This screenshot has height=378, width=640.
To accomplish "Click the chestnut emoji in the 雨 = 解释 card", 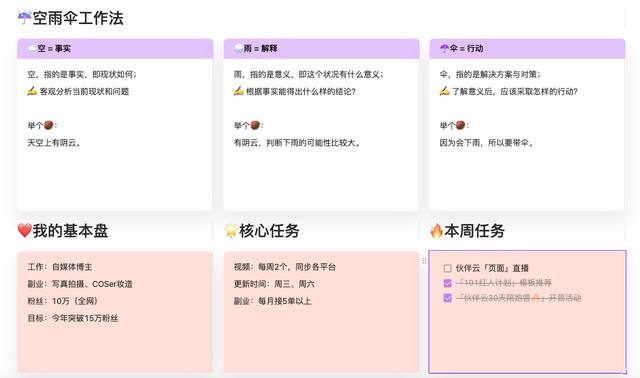I will [x=255, y=125].
